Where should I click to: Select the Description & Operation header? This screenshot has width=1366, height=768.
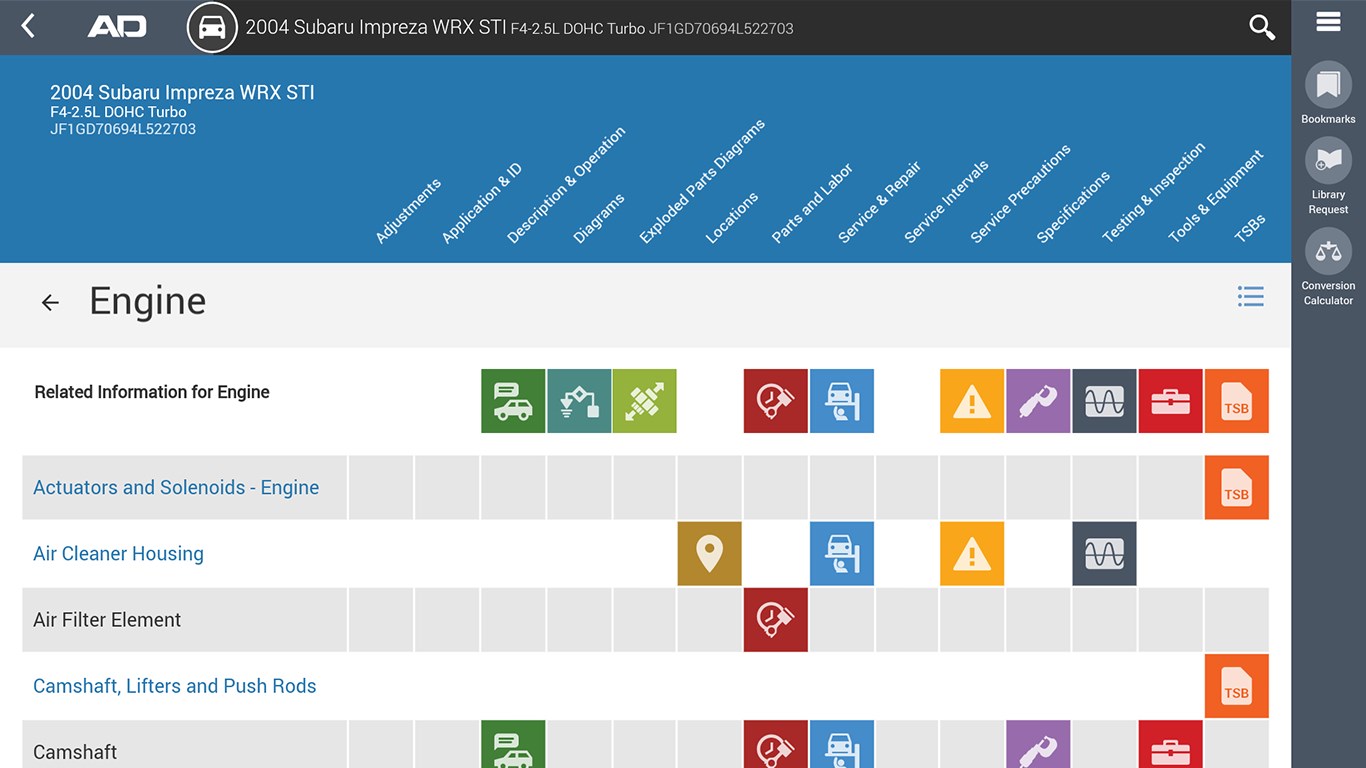click(566, 185)
